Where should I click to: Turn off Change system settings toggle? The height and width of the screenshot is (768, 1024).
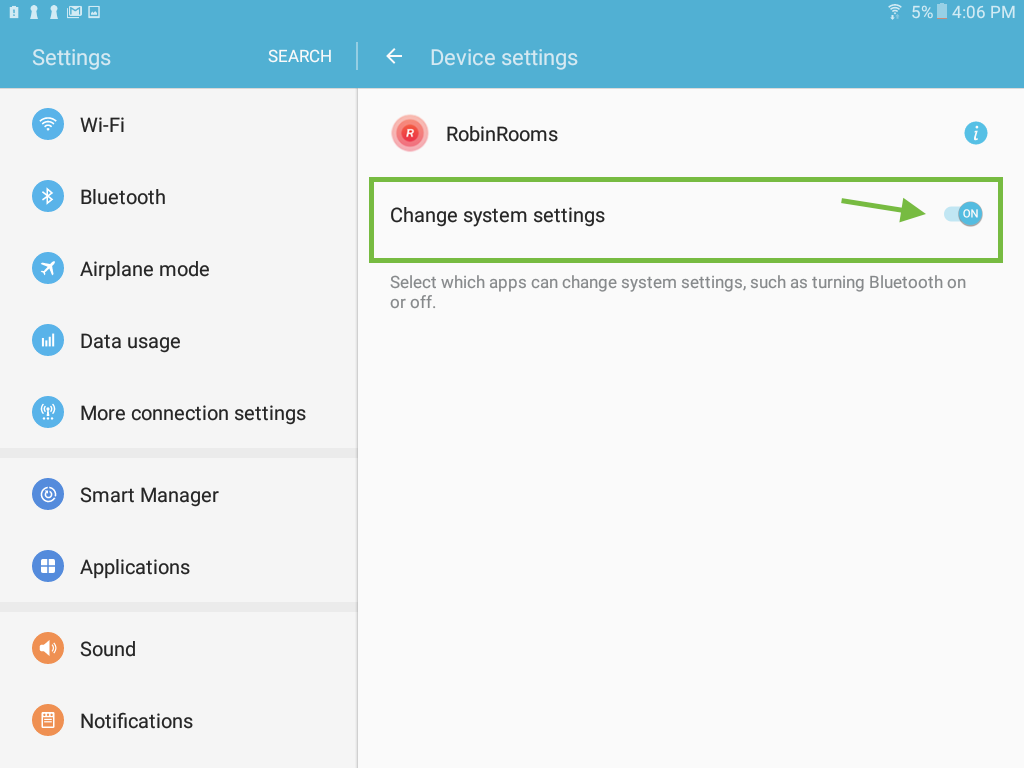[963, 214]
